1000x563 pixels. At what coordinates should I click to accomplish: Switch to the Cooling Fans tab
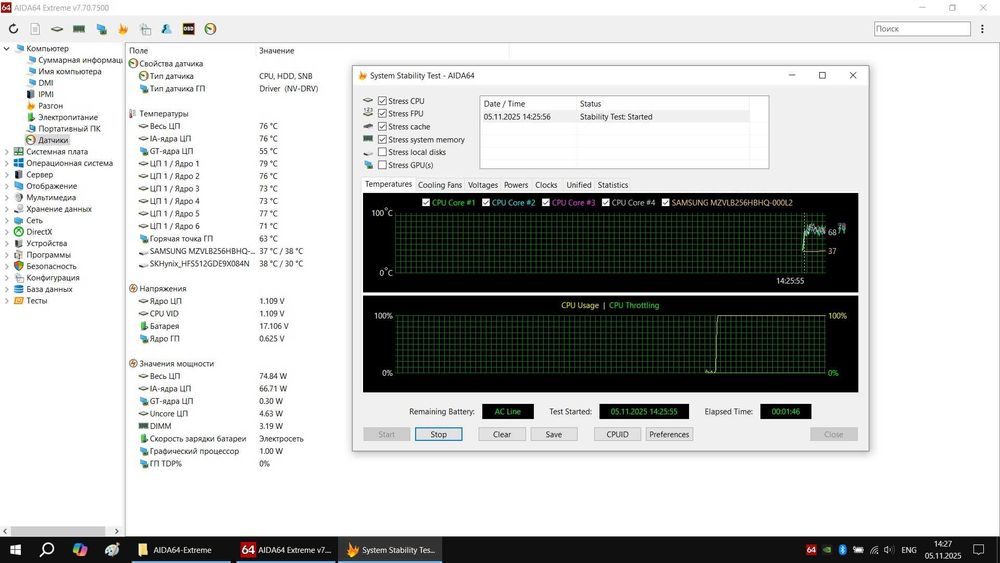(439, 185)
